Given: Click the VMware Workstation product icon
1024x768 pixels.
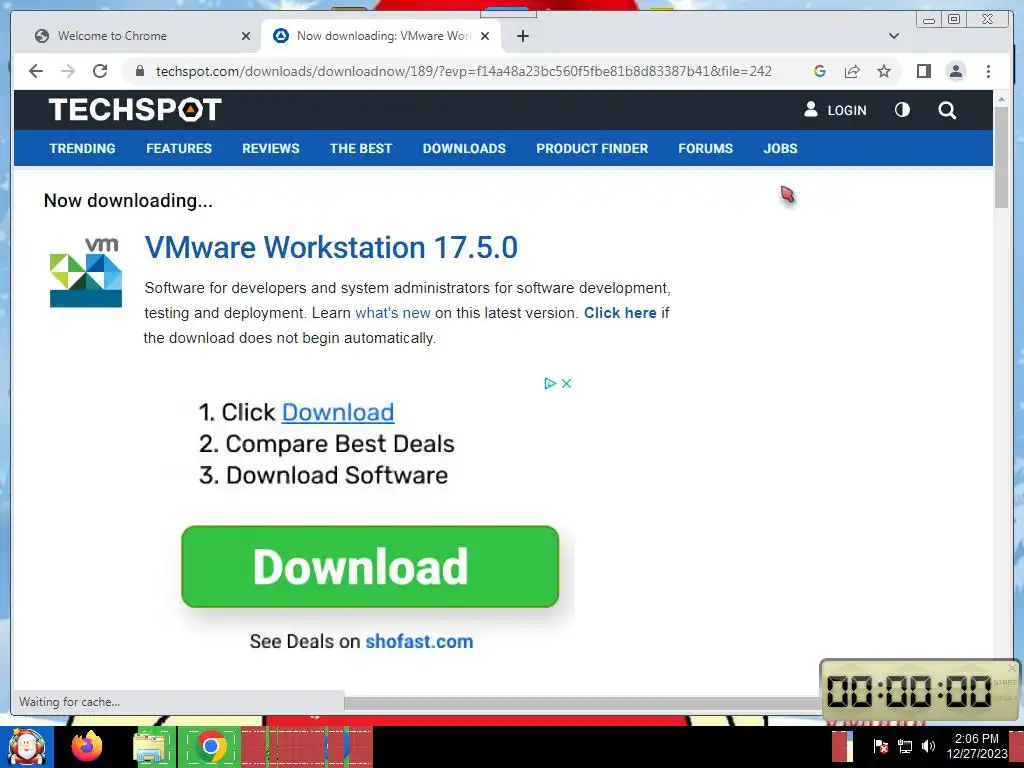Looking at the screenshot, I should click(86, 272).
